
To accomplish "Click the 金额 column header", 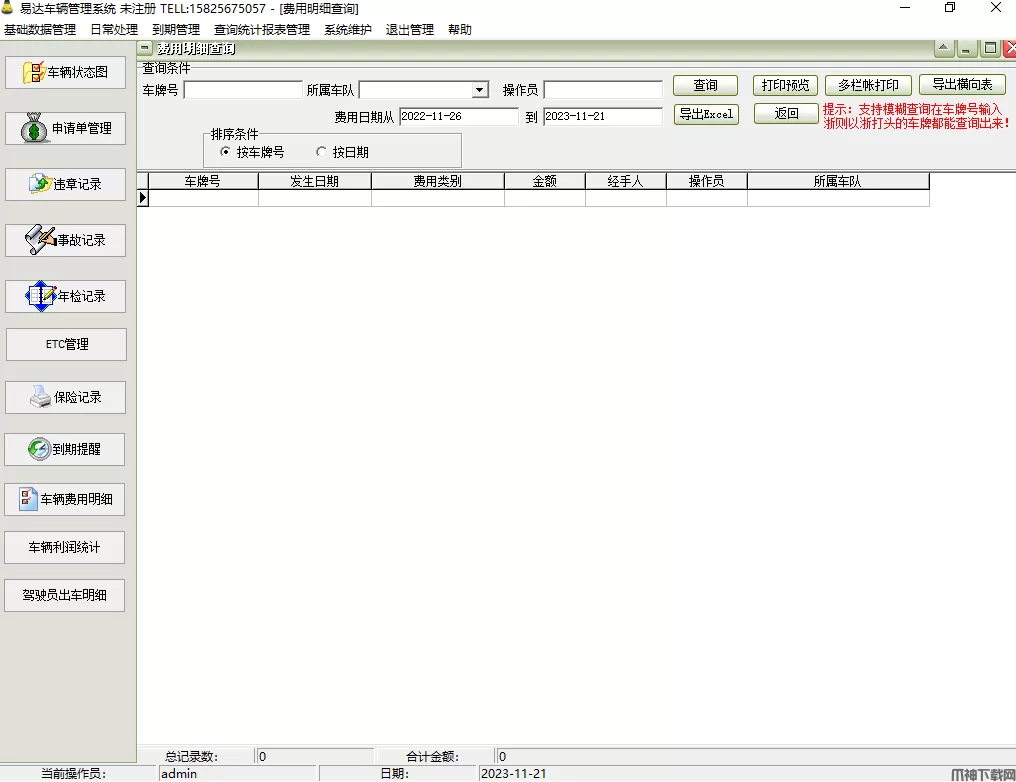I will [x=545, y=181].
